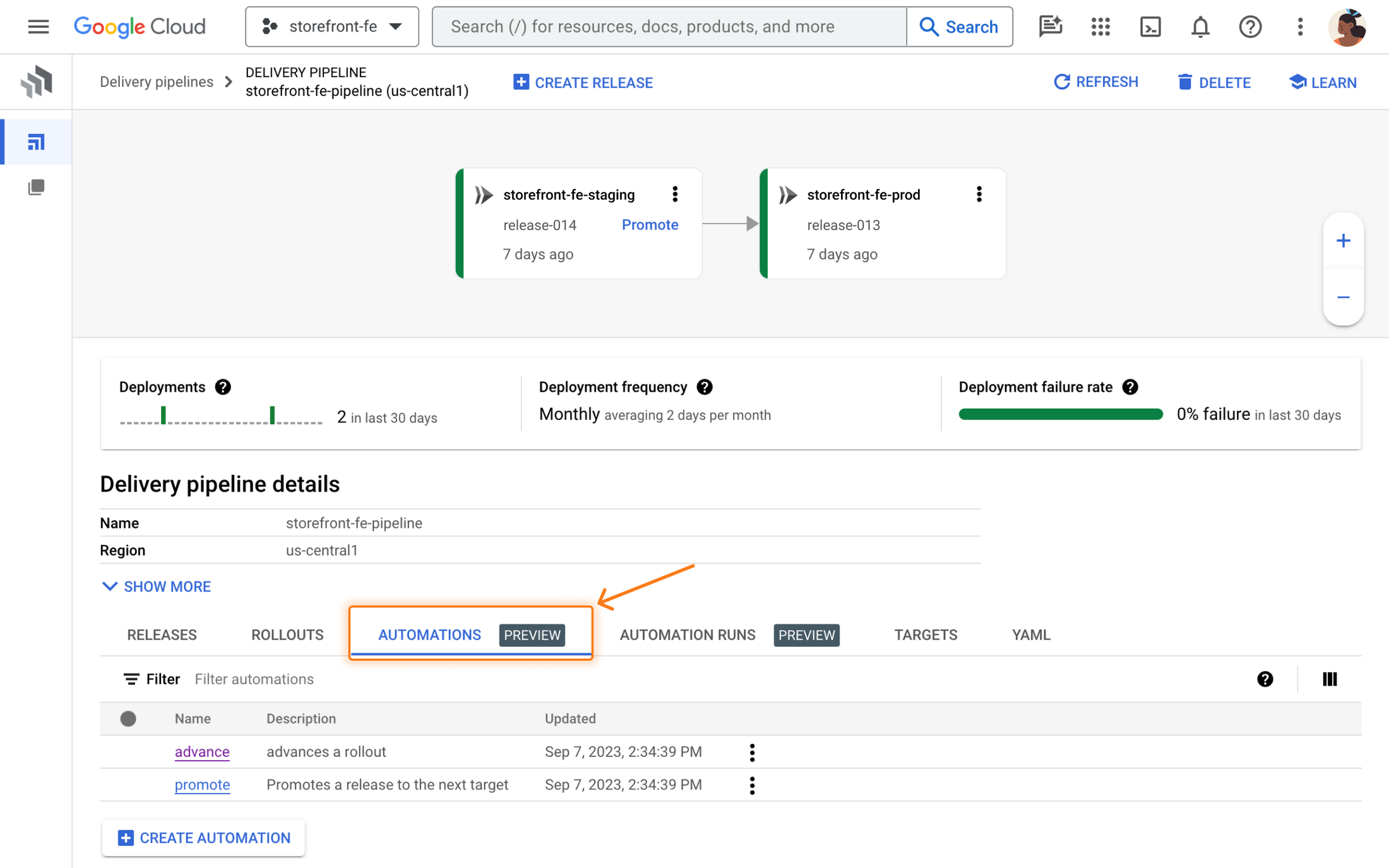Select the YAML tab
Viewport: 1389px width, 868px height.
pyautogui.click(x=1031, y=633)
